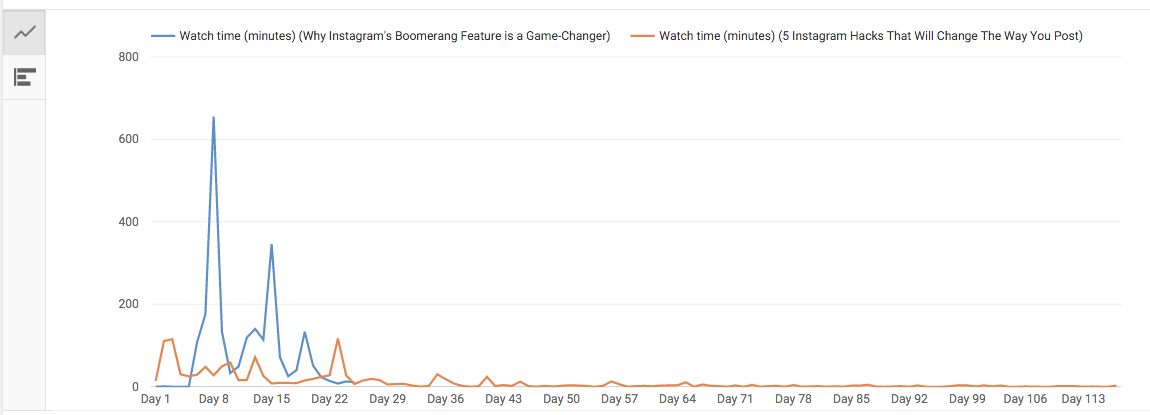Select the Day 57 x-axis label
Viewport: 1150px width, 415px height.
(x=619, y=399)
